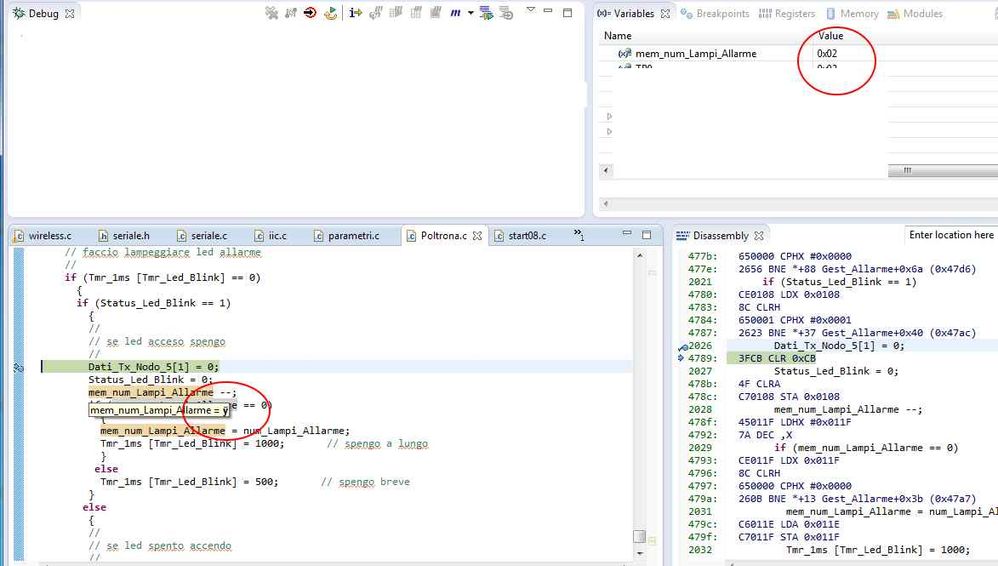Click left arrow of Variables Value-column scrollbar
This screenshot has width=998, height=566.
606,170
